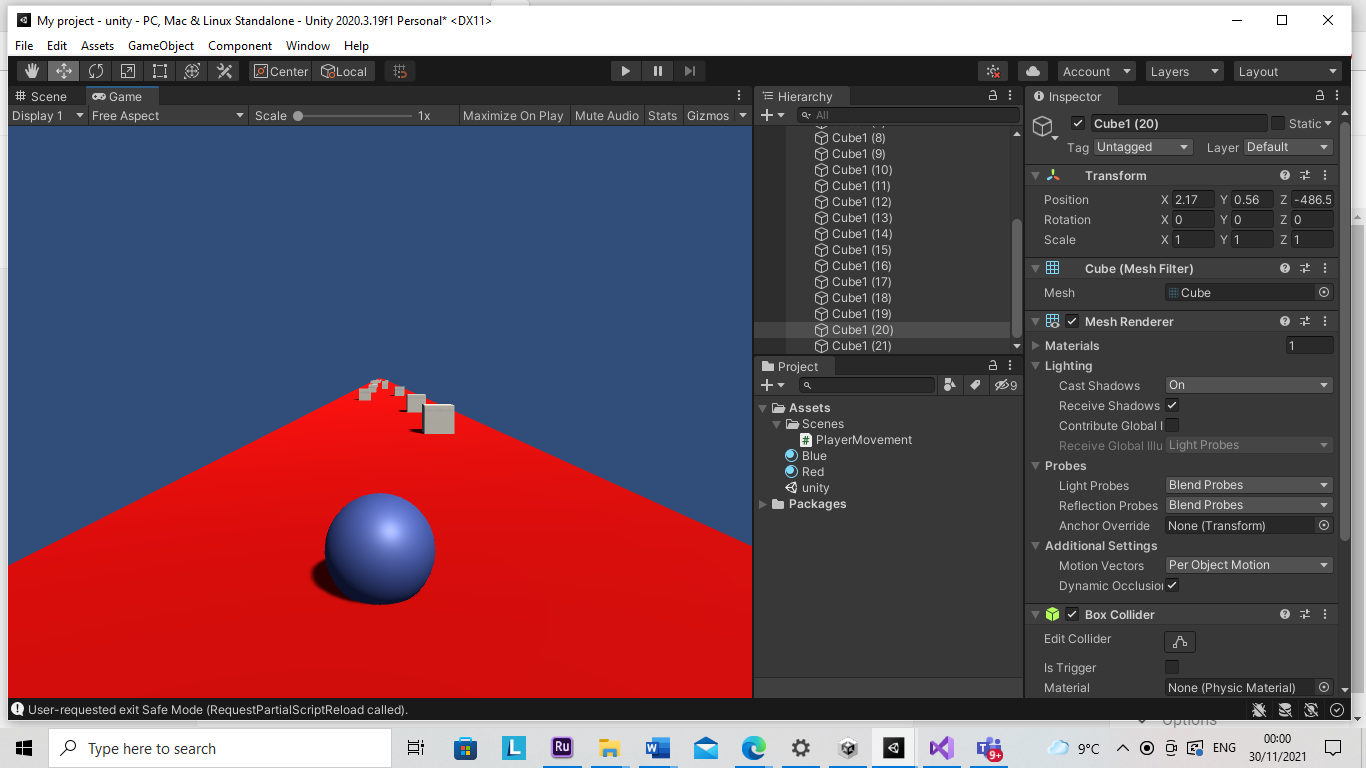Open Game view options menu dots
This screenshot has width=1366, height=768.
coord(739,96)
